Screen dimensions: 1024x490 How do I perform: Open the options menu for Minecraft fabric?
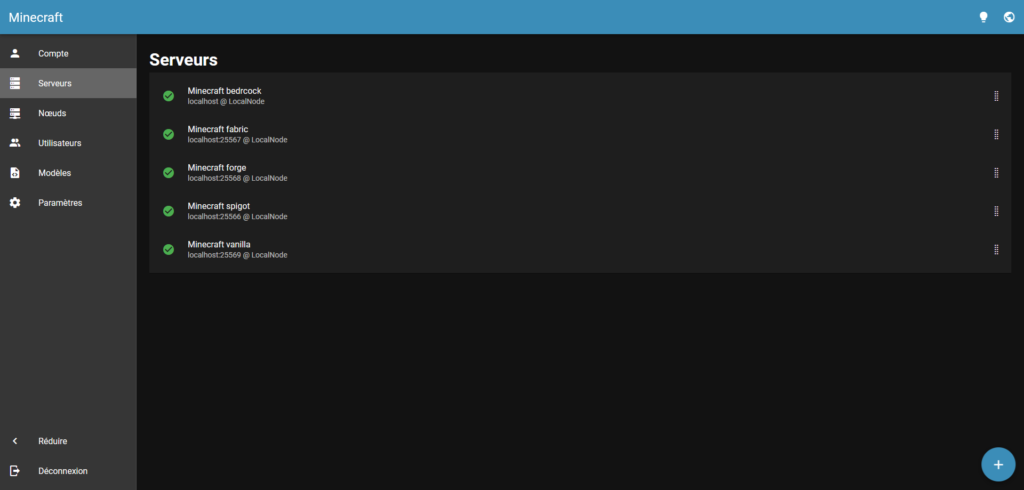(x=996, y=134)
